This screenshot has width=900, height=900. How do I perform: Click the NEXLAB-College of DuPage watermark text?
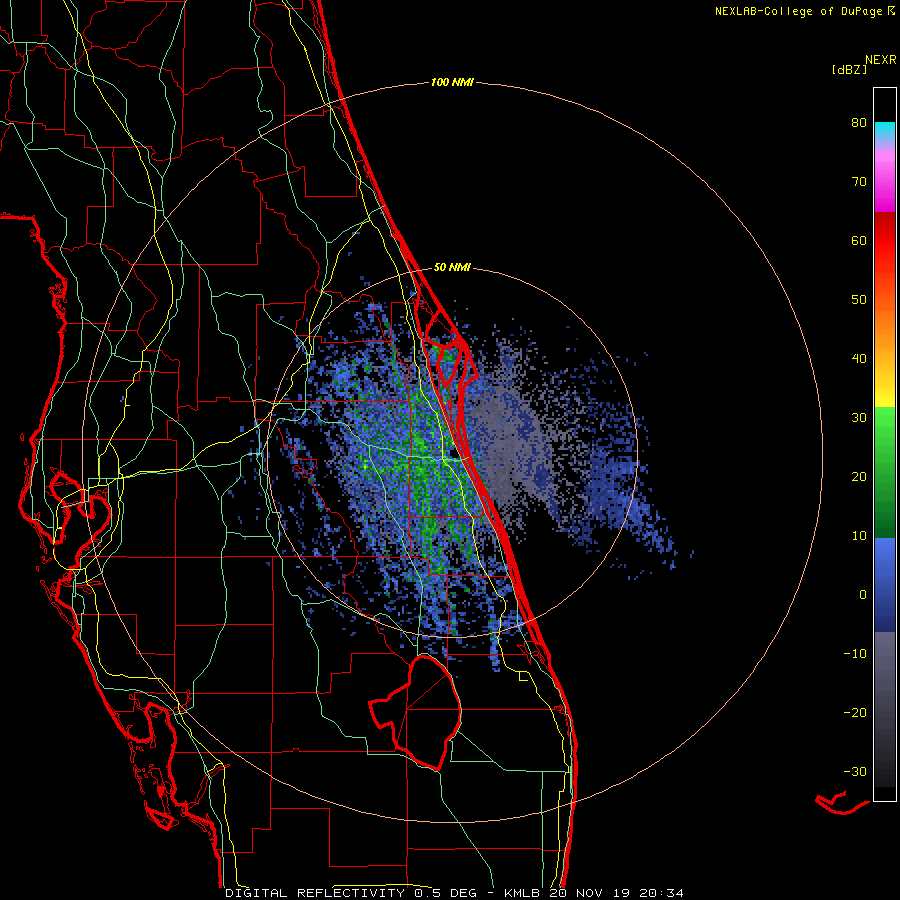(804, 11)
